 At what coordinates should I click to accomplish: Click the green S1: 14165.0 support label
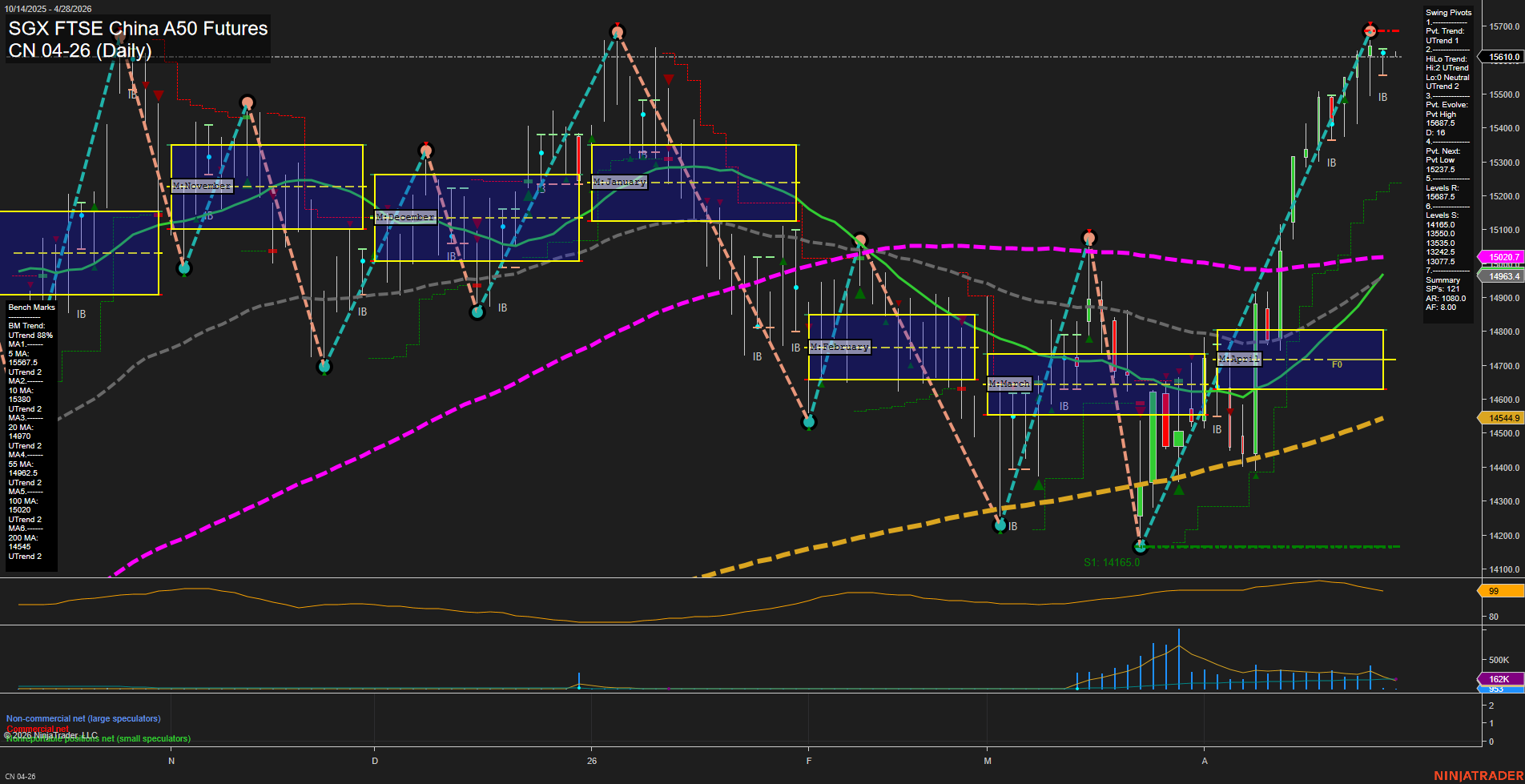click(1110, 561)
